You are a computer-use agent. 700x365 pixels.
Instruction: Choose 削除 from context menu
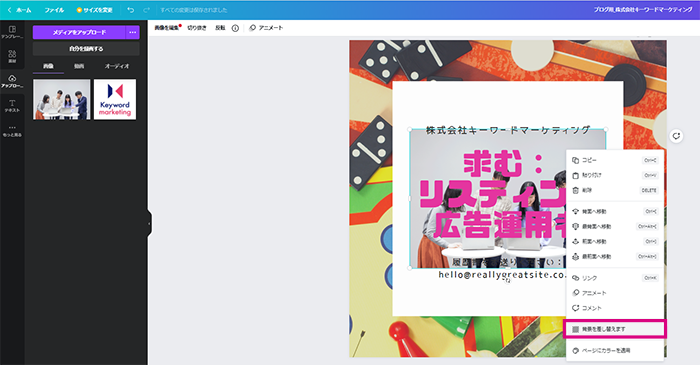pyautogui.click(x=615, y=190)
